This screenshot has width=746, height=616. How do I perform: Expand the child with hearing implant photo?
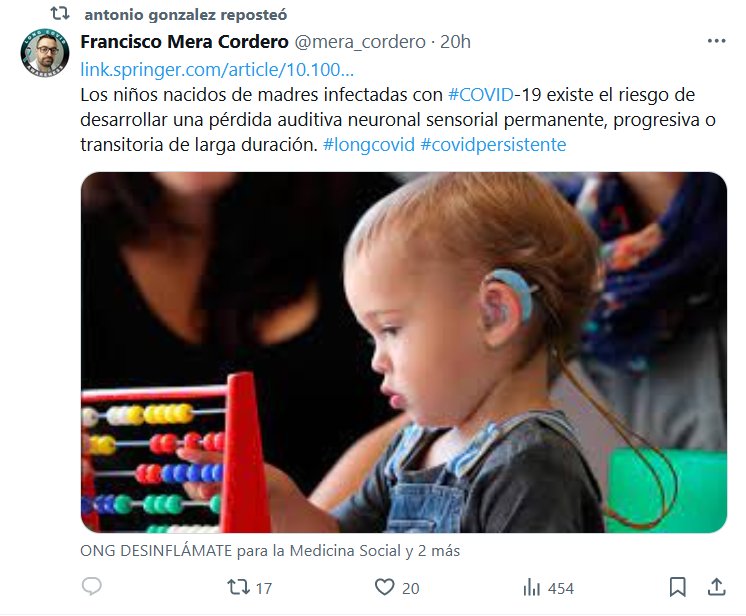click(x=403, y=352)
